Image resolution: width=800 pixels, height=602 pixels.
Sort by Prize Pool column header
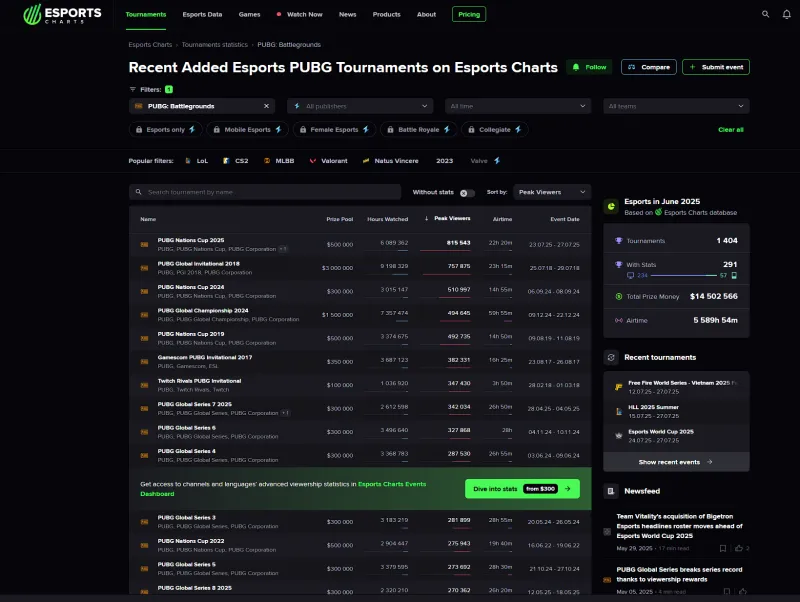click(340, 219)
